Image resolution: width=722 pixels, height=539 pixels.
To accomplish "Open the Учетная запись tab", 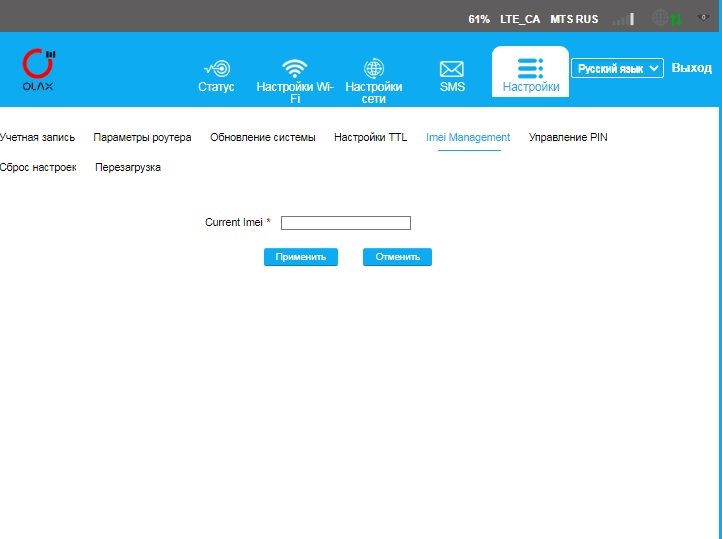I will (x=37, y=137).
